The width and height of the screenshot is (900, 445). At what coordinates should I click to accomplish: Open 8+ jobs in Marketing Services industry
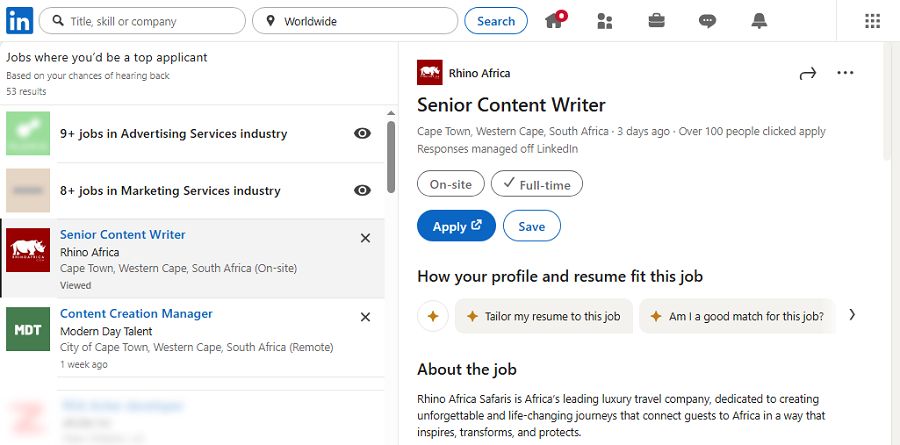point(170,191)
